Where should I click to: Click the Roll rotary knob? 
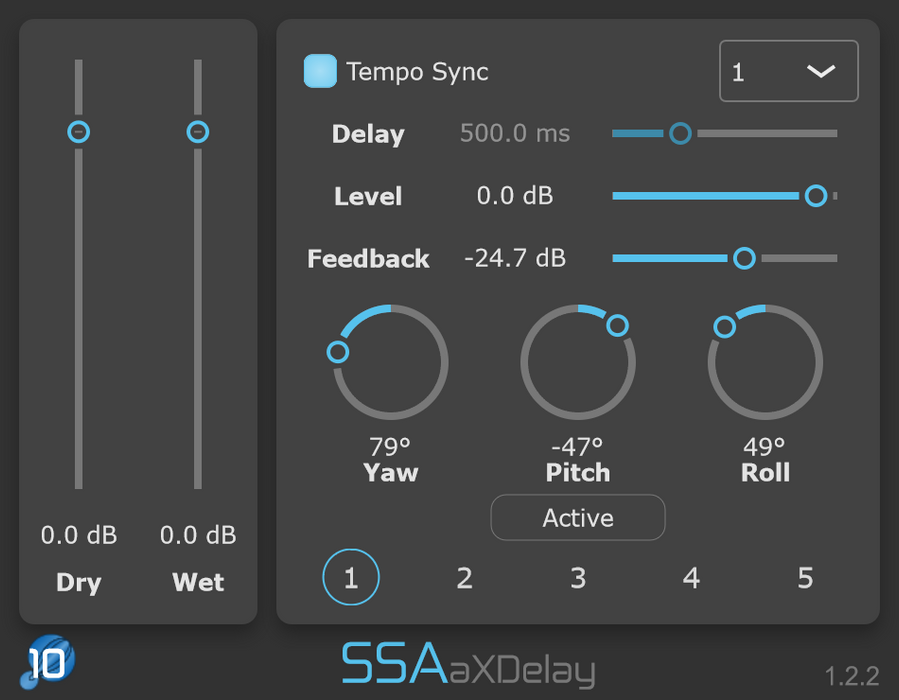click(x=765, y=362)
